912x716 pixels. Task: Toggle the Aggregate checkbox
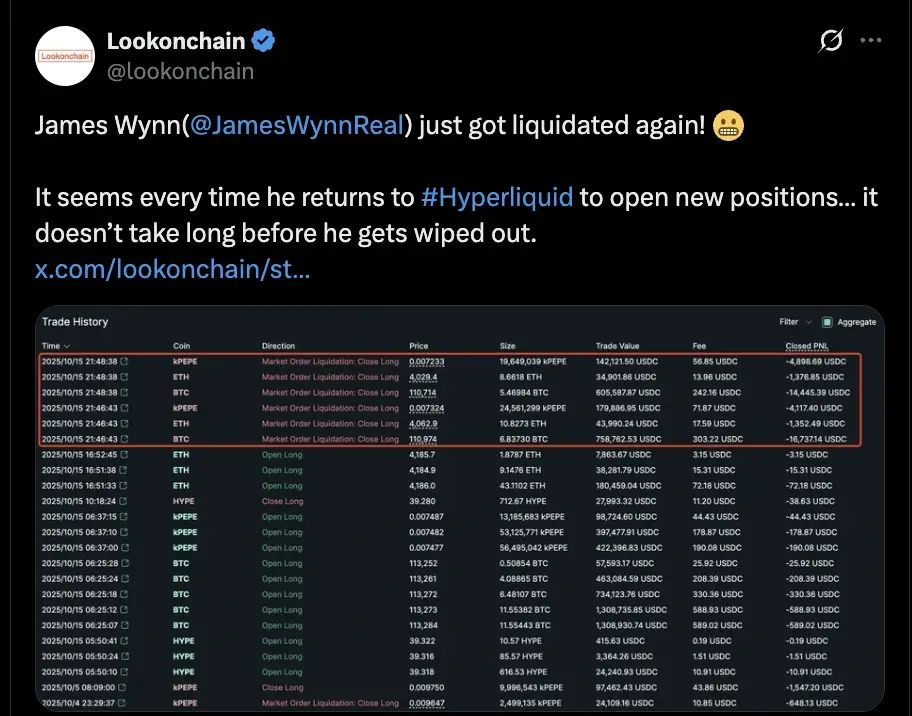coord(827,322)
